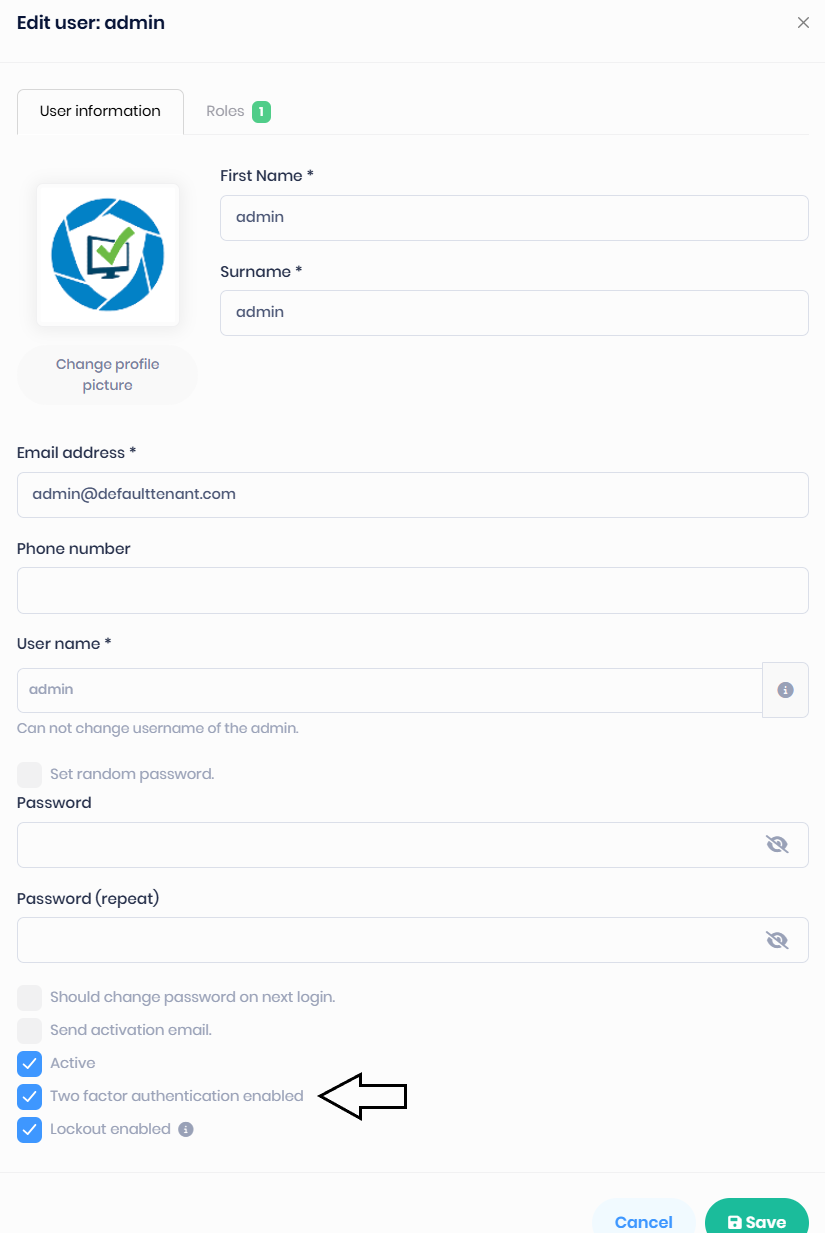Click the Roles count badge
Screen dimensions: 825x1233
click(x=261, y=112)
